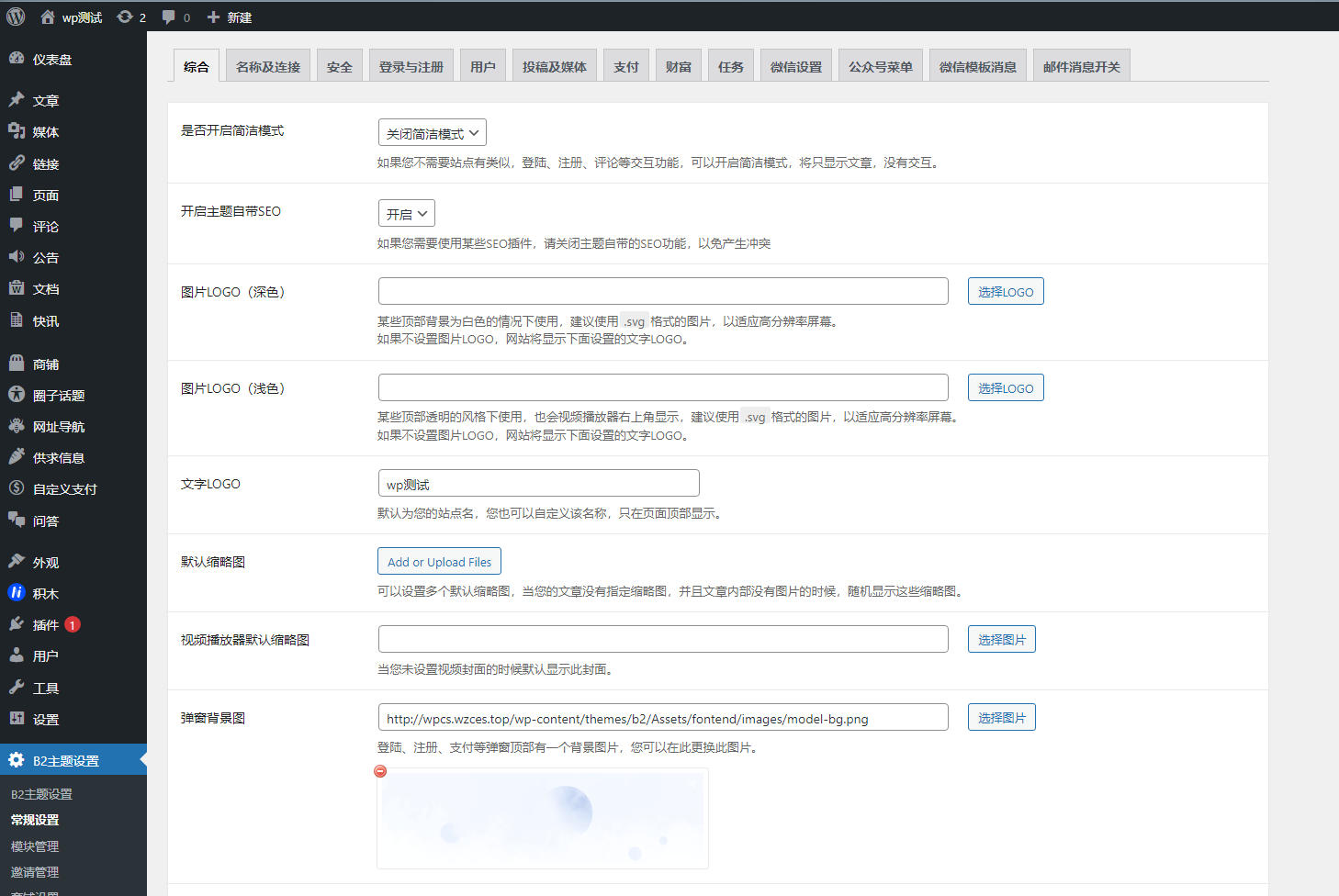Click the popup background image thumbnail
This screenshot has width=1339, height=896.
click(x=542, y=819)
